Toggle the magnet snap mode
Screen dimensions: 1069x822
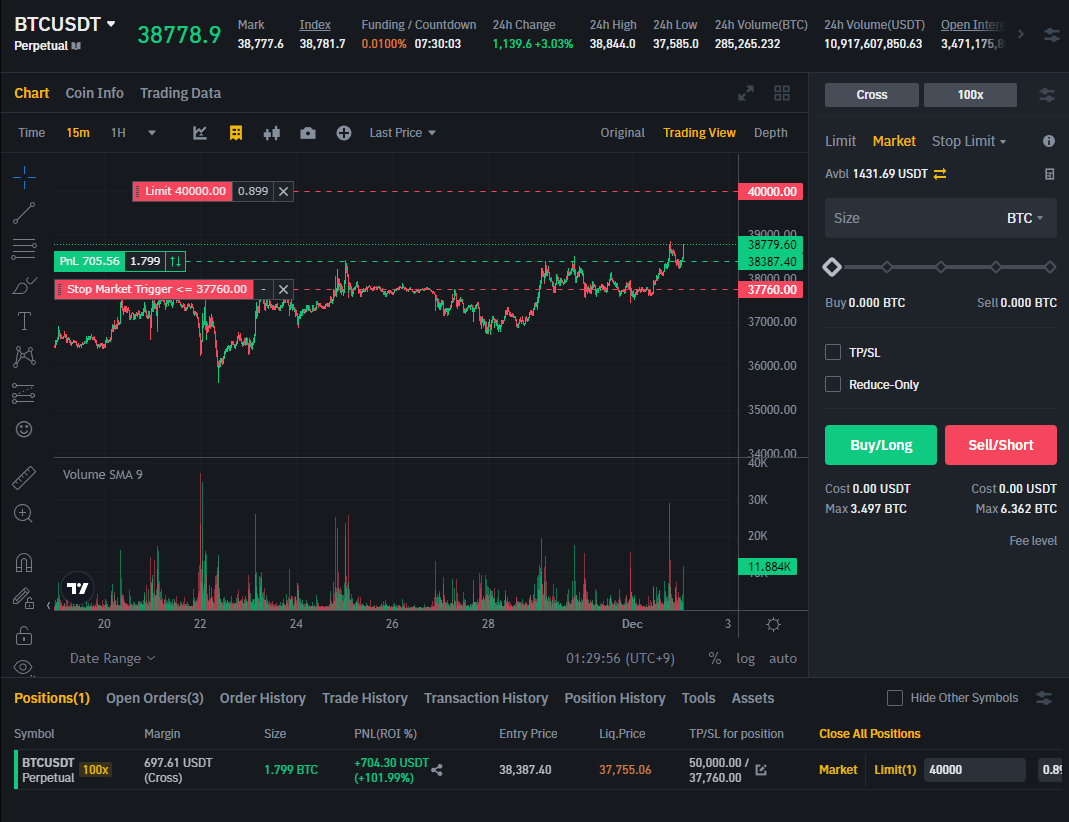click(24, 563)
